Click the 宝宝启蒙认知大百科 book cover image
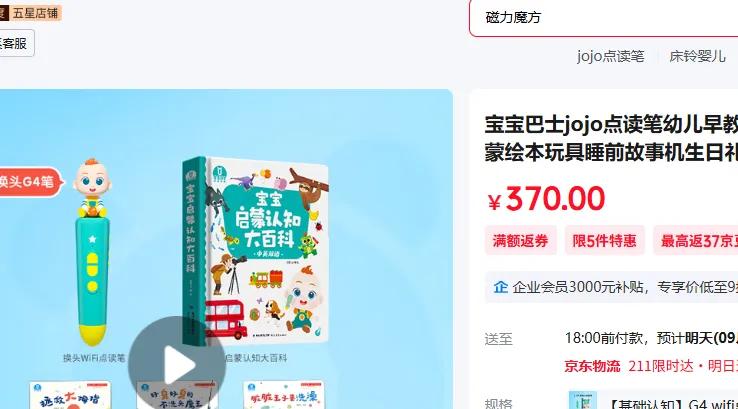This screenshot has width=738, height=409. pos(256,251)
